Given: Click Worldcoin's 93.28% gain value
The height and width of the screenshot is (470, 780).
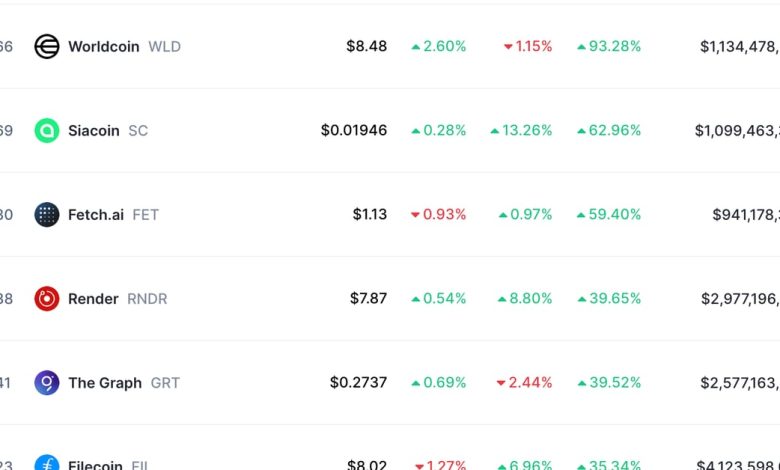Looking at the screenshot, I should click(609, 46).
